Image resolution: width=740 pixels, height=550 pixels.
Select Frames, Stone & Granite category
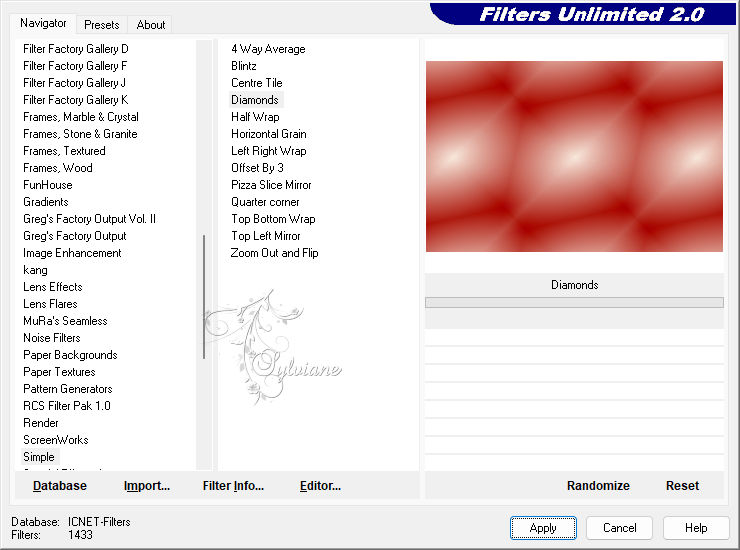pos(80,134)
